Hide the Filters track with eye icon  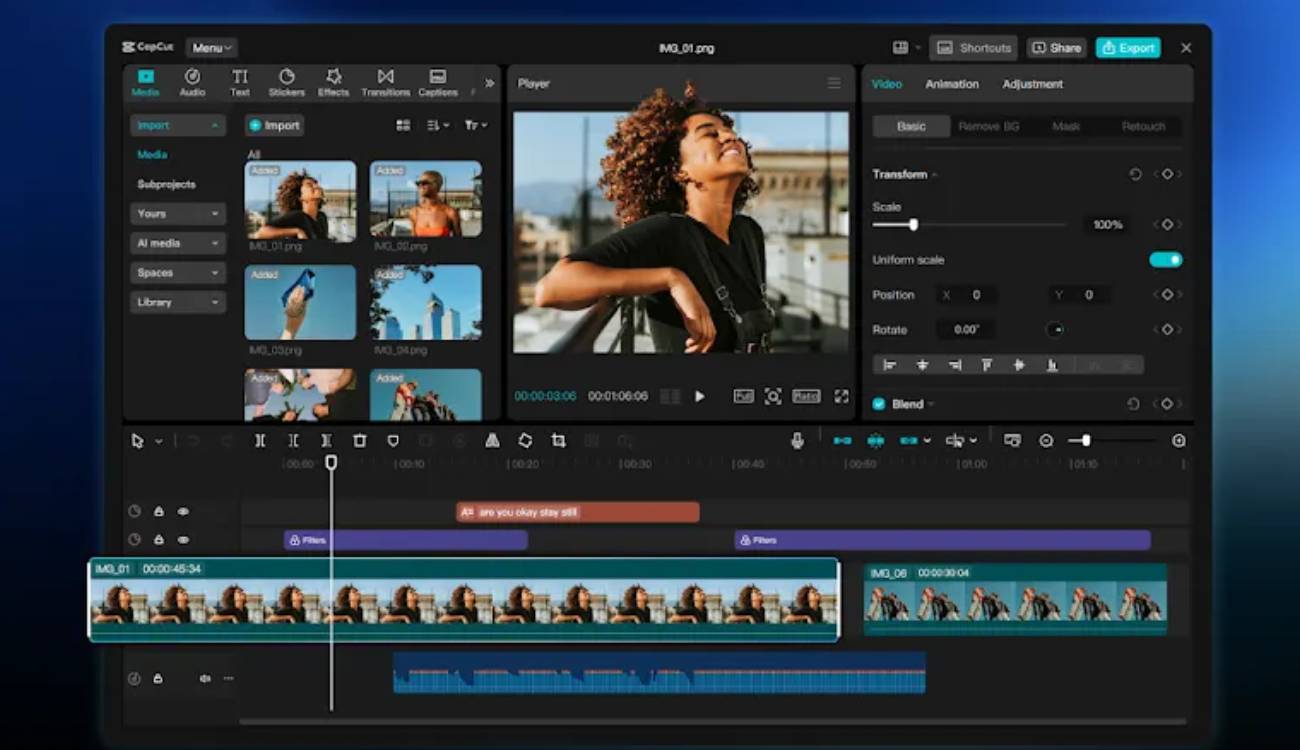(183, 540)
